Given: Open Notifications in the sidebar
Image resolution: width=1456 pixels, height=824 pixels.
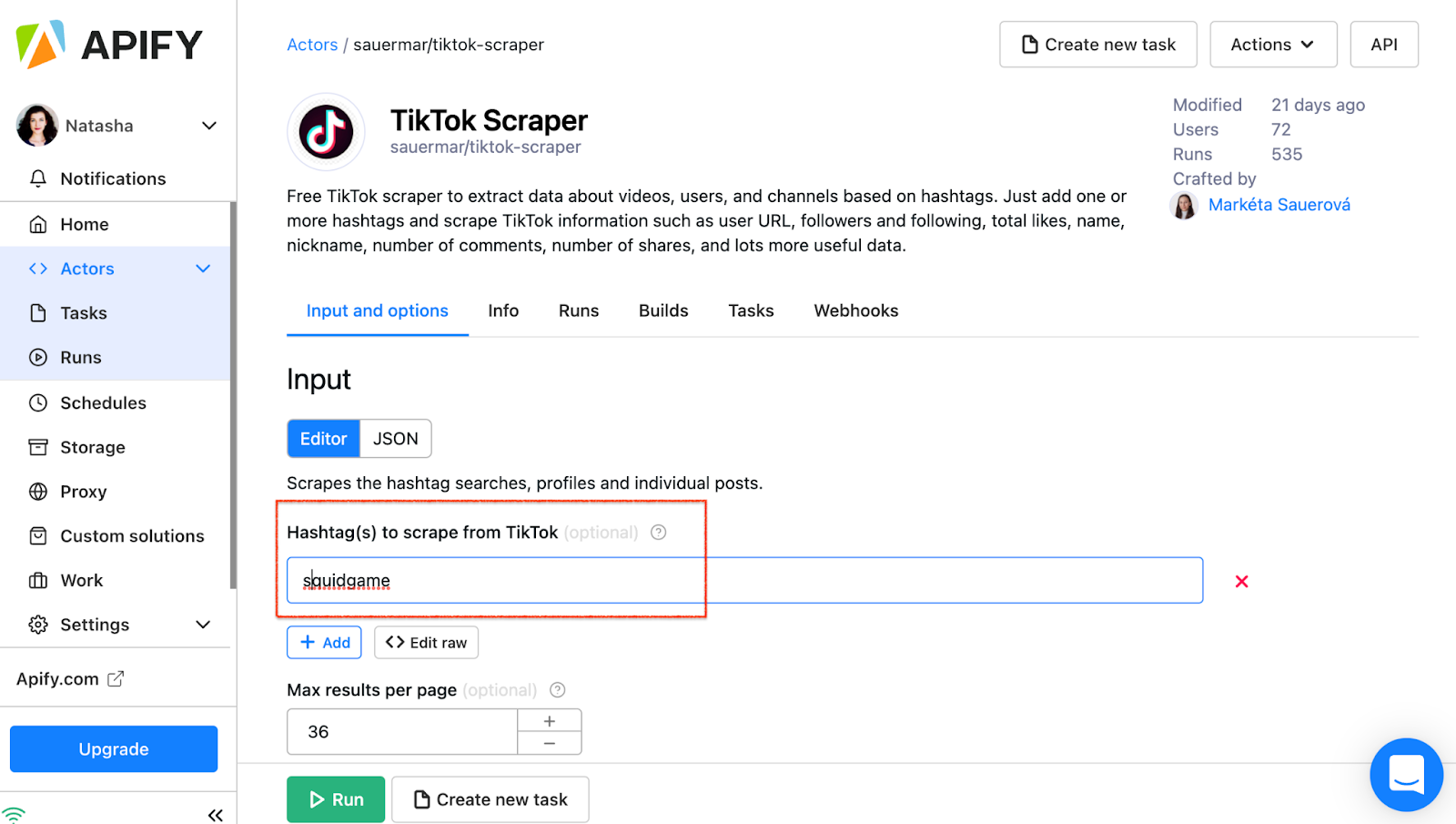Looking at the screenshot, I should point(113,178).
